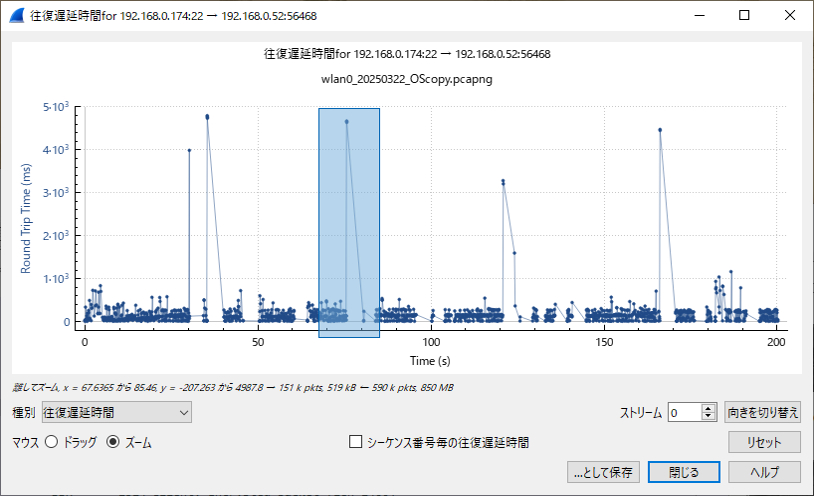
Task: Click the graph title wlan0_20250322_OScopy.pcapng
Action: [406, 79]
